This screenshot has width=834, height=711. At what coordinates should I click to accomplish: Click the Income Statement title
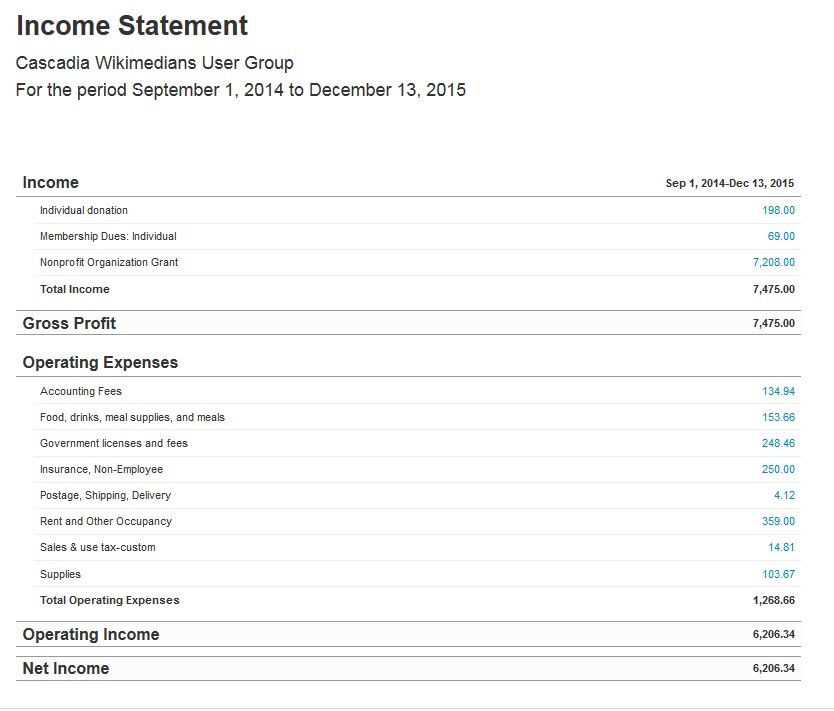pyautogui.click(x=132, y=26)
